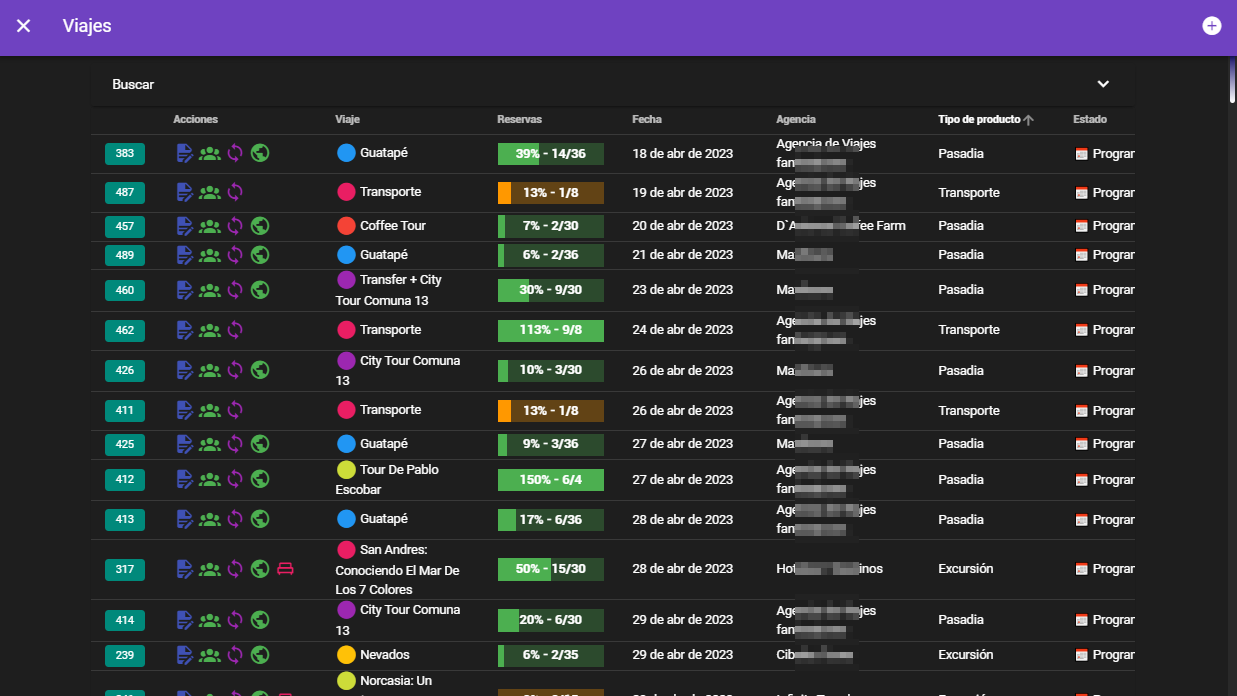Open the passengers group icon for trip 487

[x=209, y=192]
